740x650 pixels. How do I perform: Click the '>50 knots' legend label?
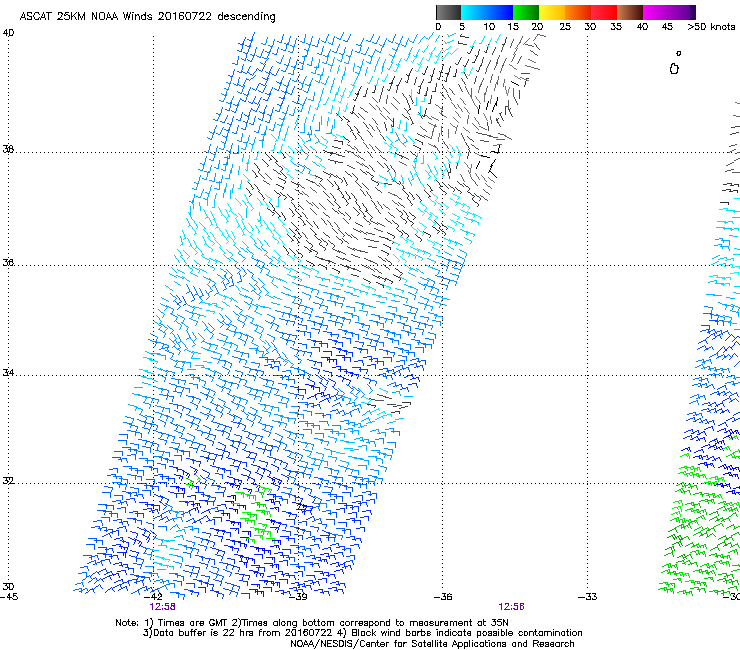(711, 27)
